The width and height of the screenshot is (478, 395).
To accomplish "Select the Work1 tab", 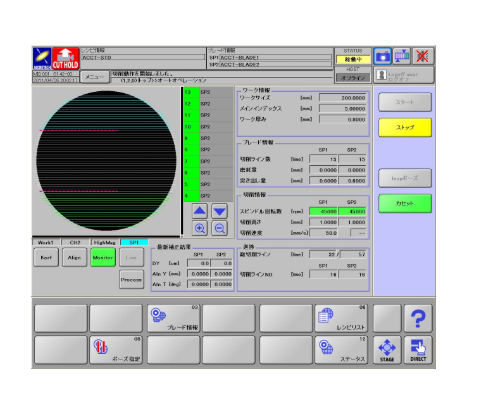I will 46,242.
